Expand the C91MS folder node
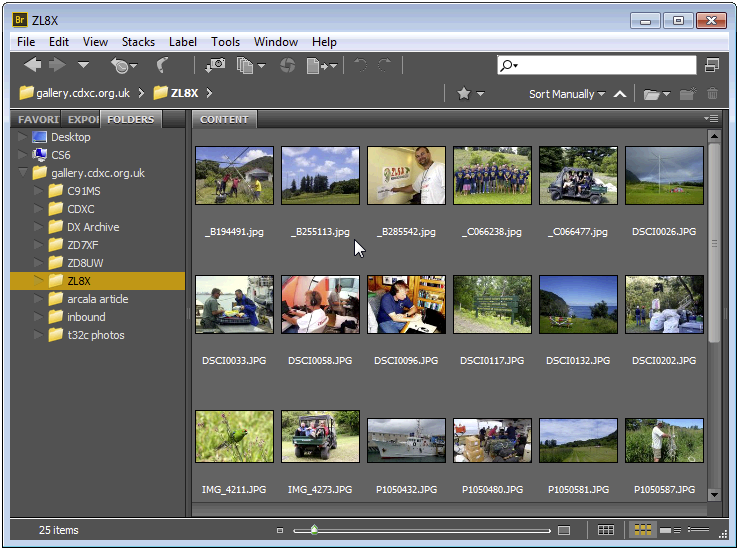The image size is (740, 552). (x=38, y=191)
